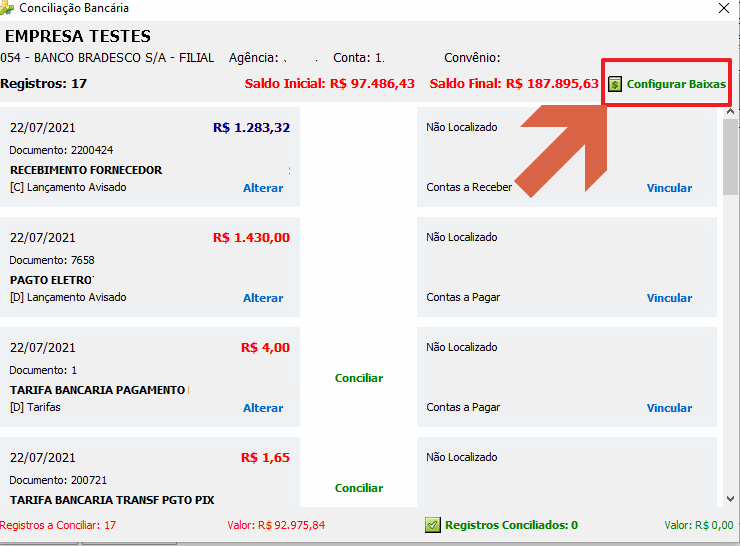This screenshot has height=546, width=740.
Task: Click the scrollbar up arrow
Action: click(730, 111)
